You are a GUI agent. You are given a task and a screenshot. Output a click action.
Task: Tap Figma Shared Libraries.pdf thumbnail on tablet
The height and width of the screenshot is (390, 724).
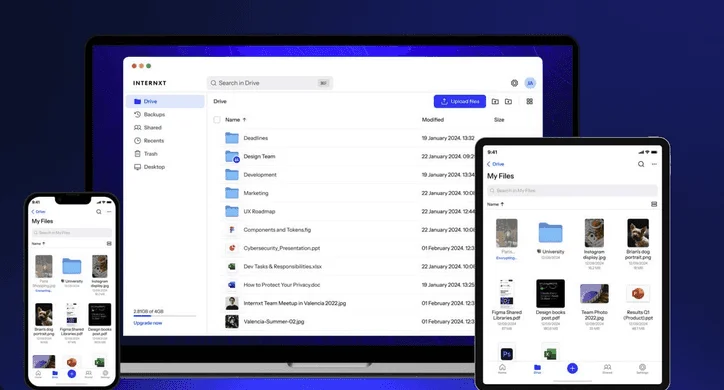pyautogui.click(x=507, y=294)
